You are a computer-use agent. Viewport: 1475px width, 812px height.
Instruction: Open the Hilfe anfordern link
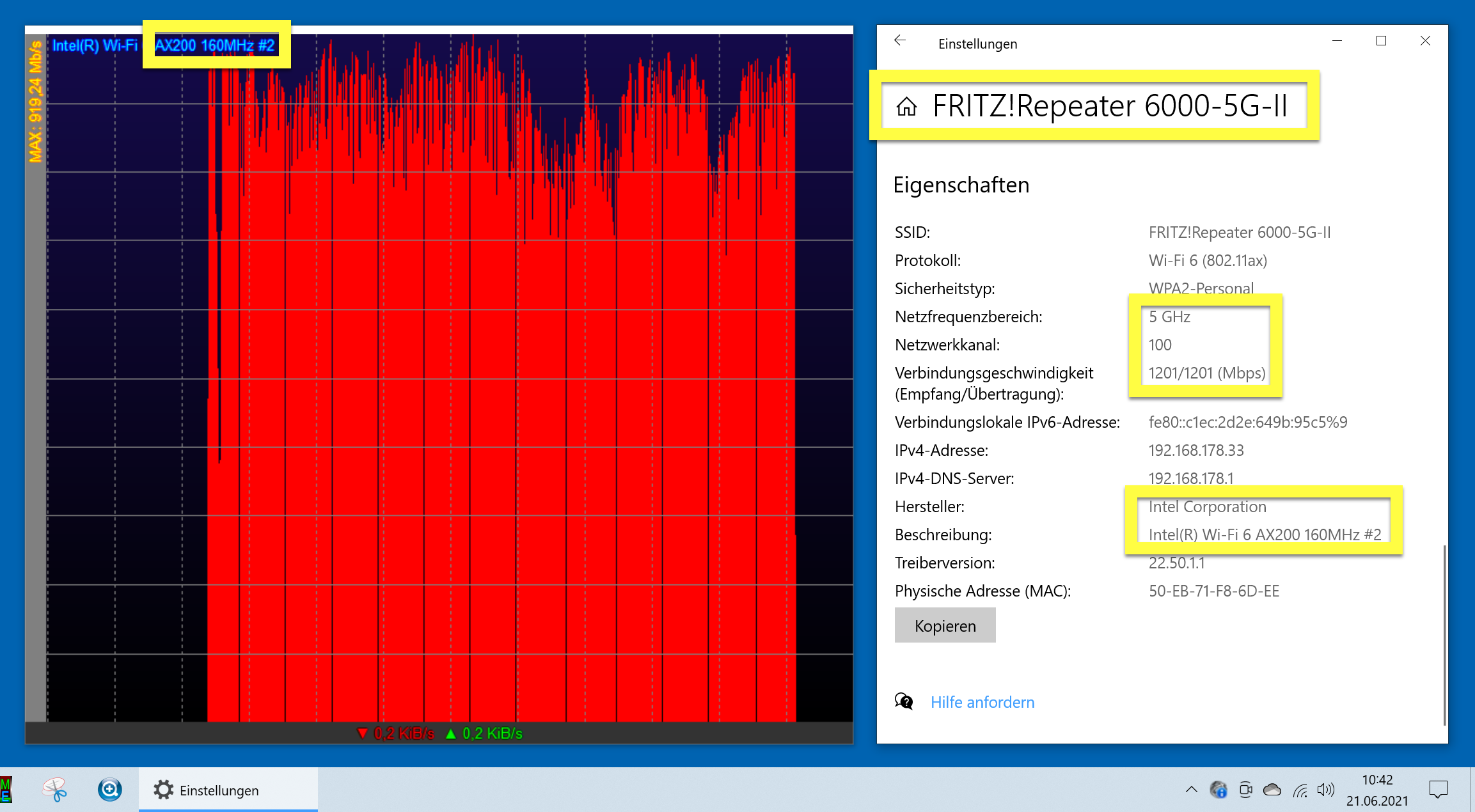click(x=982, y=702)
